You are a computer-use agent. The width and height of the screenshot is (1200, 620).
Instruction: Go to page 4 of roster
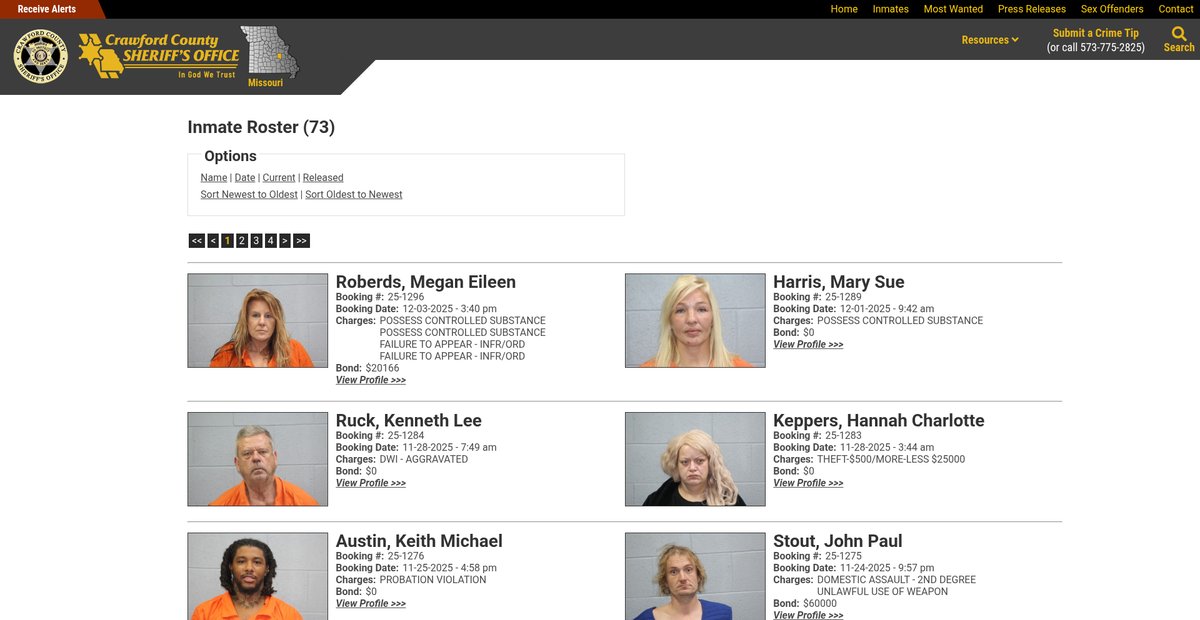(x=270, y=241)
